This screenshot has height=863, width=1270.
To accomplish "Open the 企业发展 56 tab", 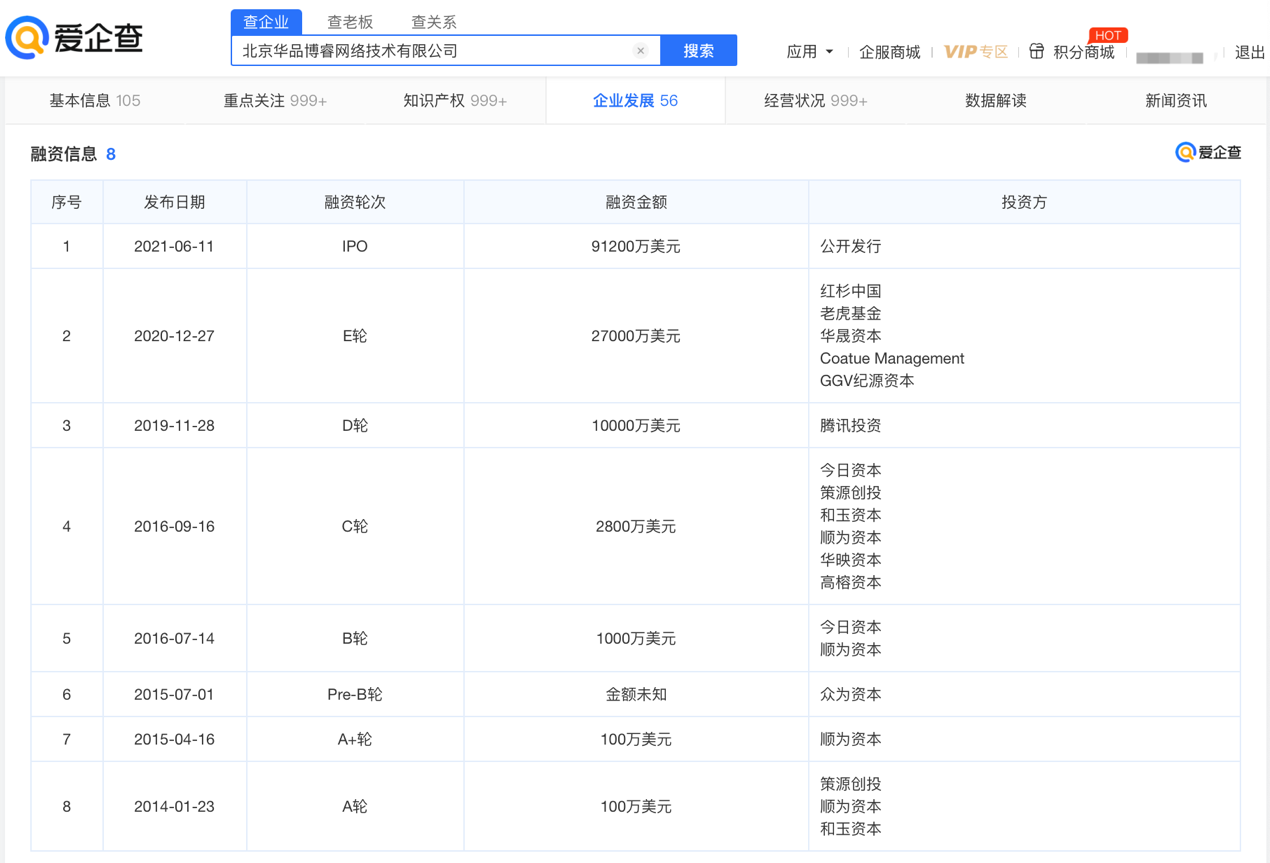I will click(635, 101).
